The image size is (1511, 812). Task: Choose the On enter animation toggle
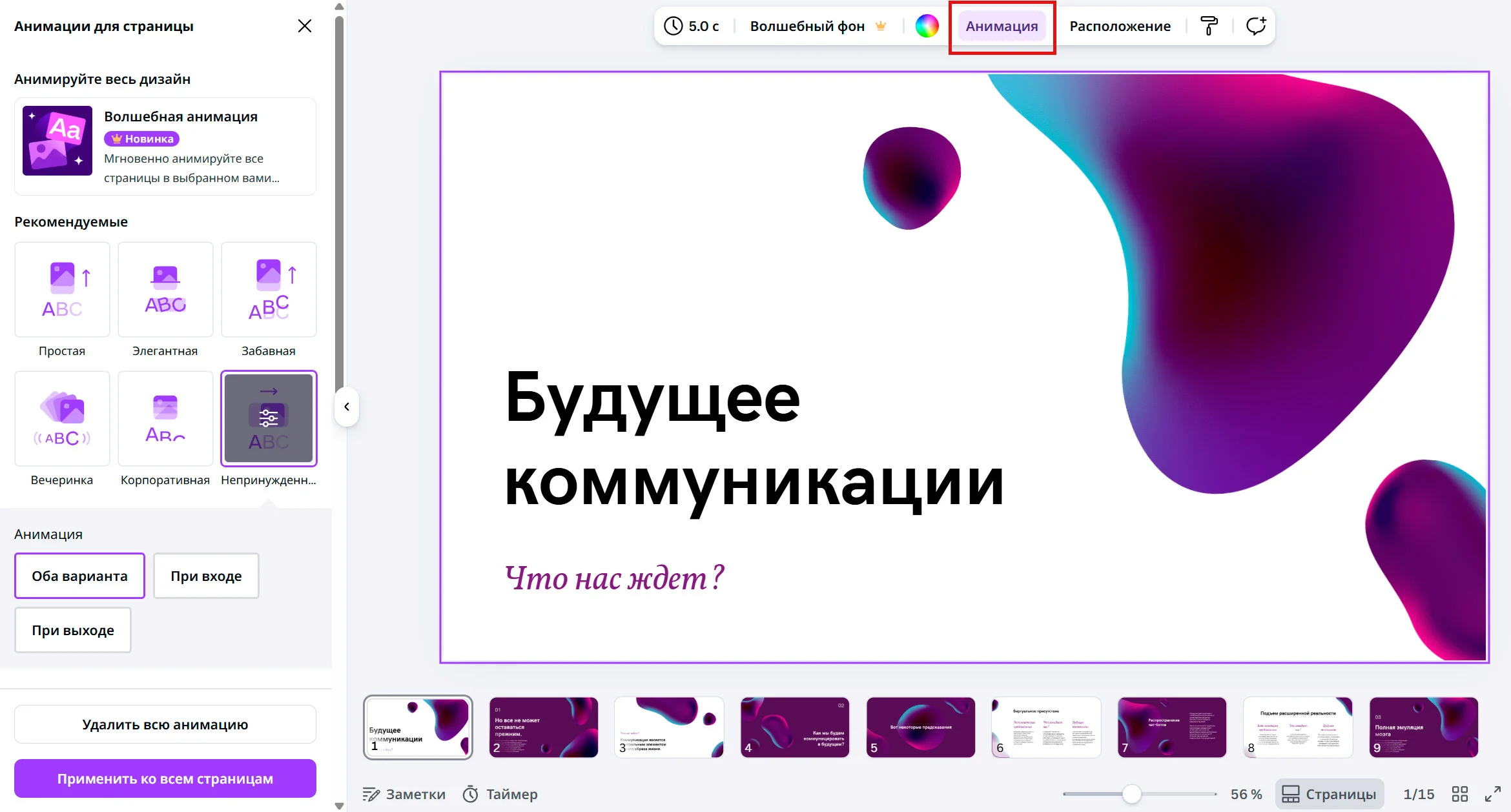[x=206, y=576]
